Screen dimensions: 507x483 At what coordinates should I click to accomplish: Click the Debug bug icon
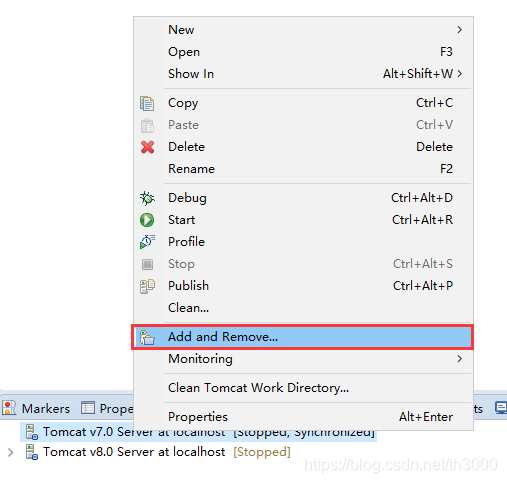pyautogui.click(x=147, y=198)
